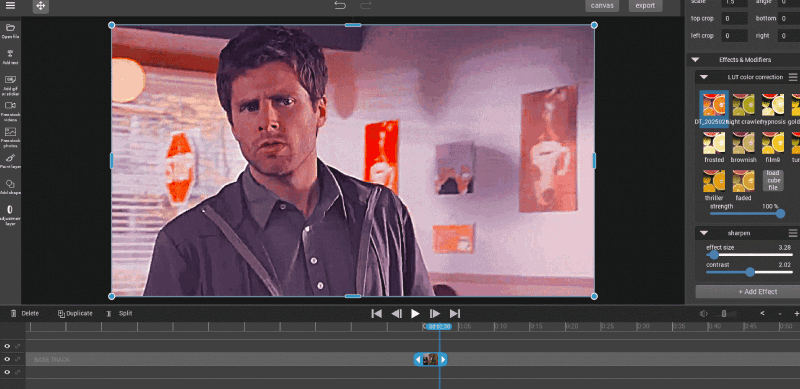
Task: Open sharpen effect options menu
Action: pos(792,233)
